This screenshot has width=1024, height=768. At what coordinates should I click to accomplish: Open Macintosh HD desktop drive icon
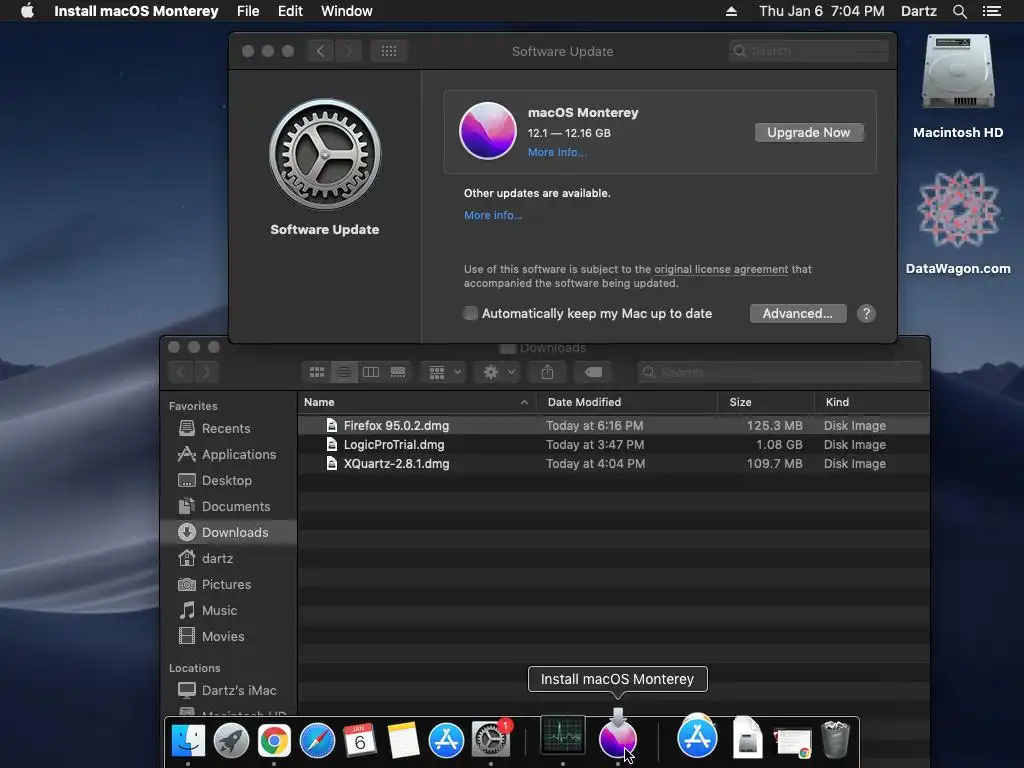click(958, 72)
